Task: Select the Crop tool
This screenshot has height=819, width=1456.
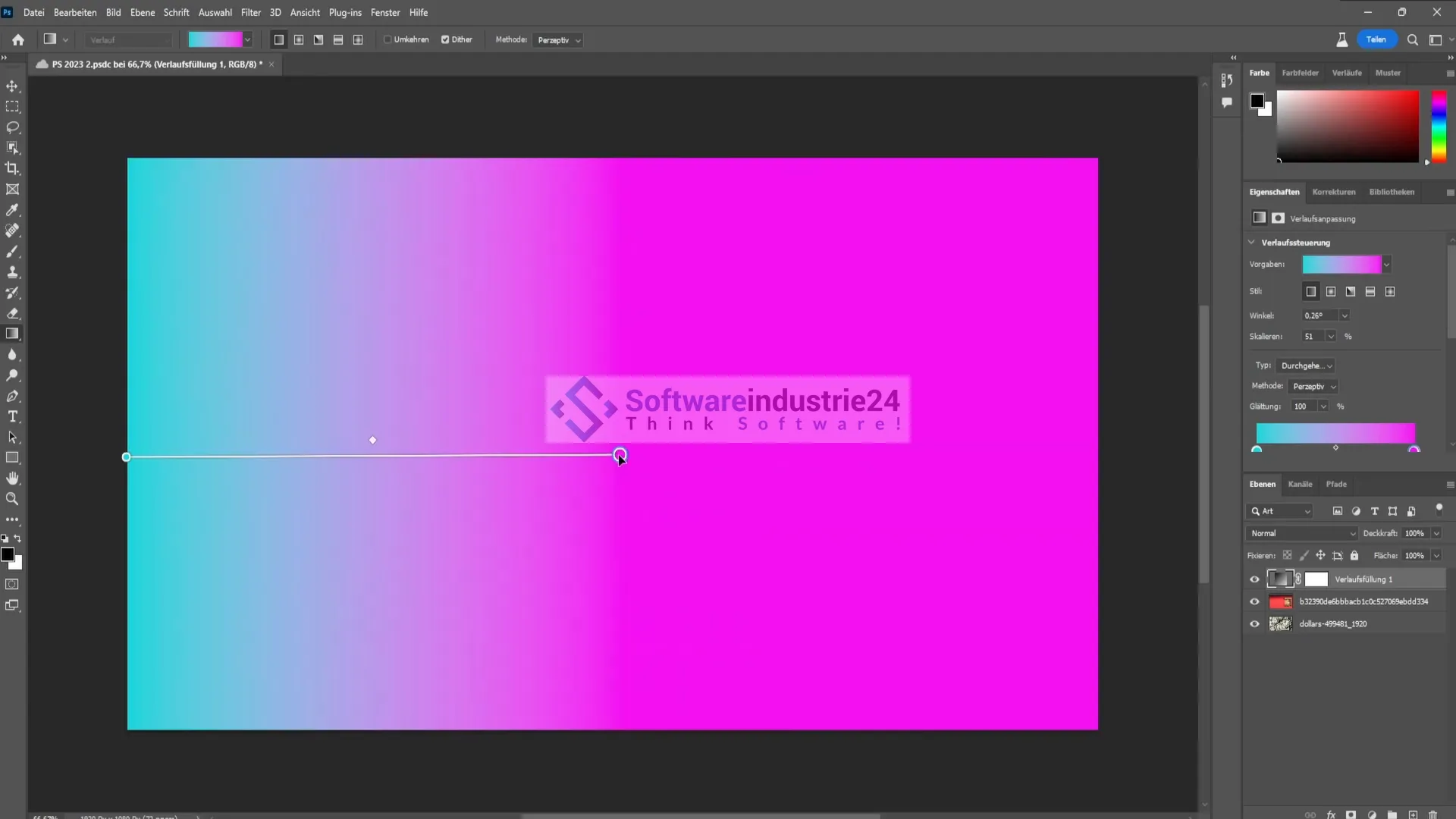Action: 12,168
